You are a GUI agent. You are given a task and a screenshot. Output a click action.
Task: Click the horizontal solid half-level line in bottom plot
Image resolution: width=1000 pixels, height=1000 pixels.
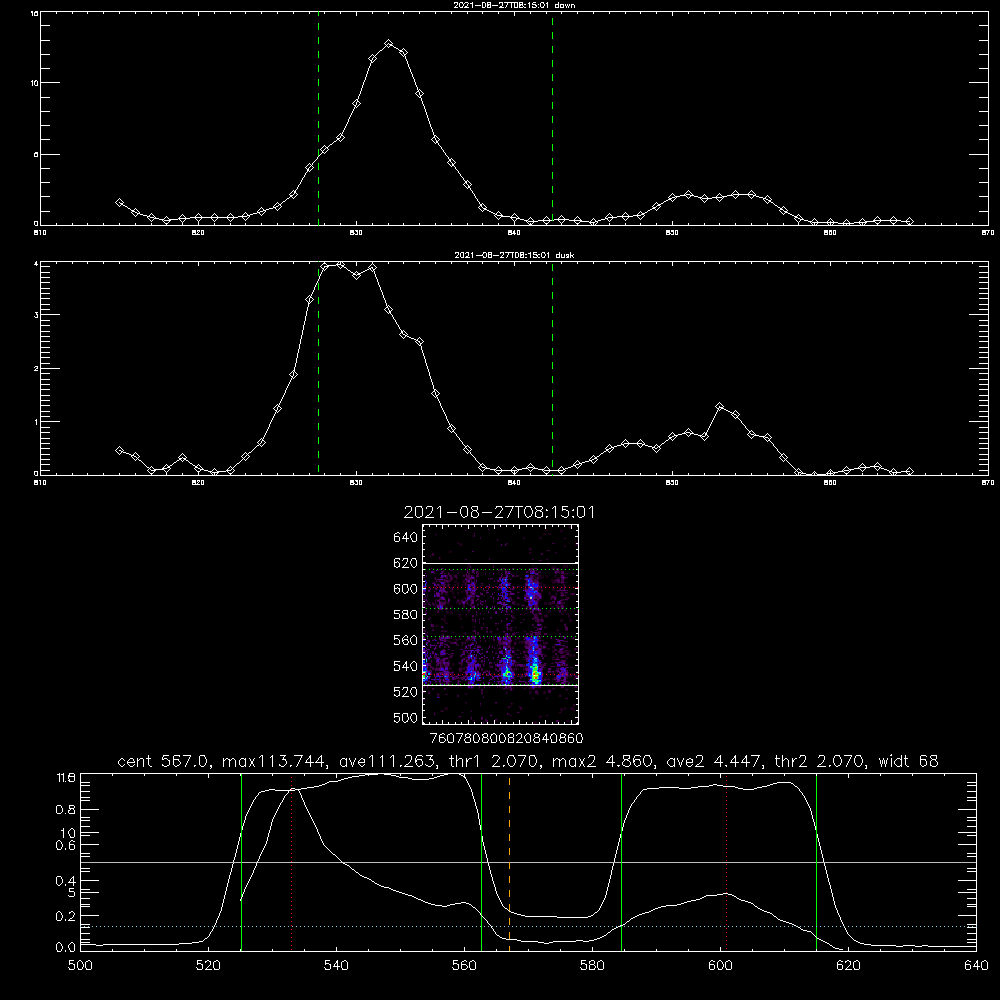click(x=529, y=862)
